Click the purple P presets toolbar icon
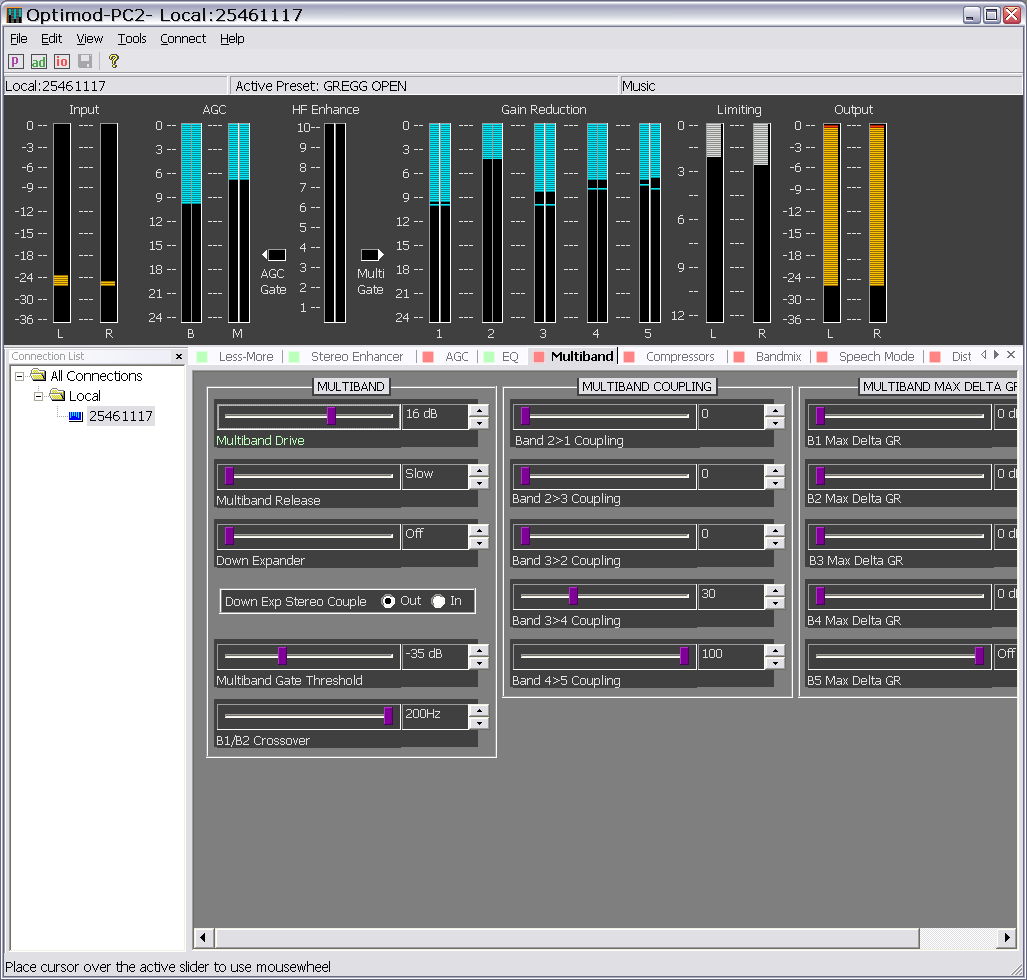The width and height of the screenshot is (1027, 980). 16,62
